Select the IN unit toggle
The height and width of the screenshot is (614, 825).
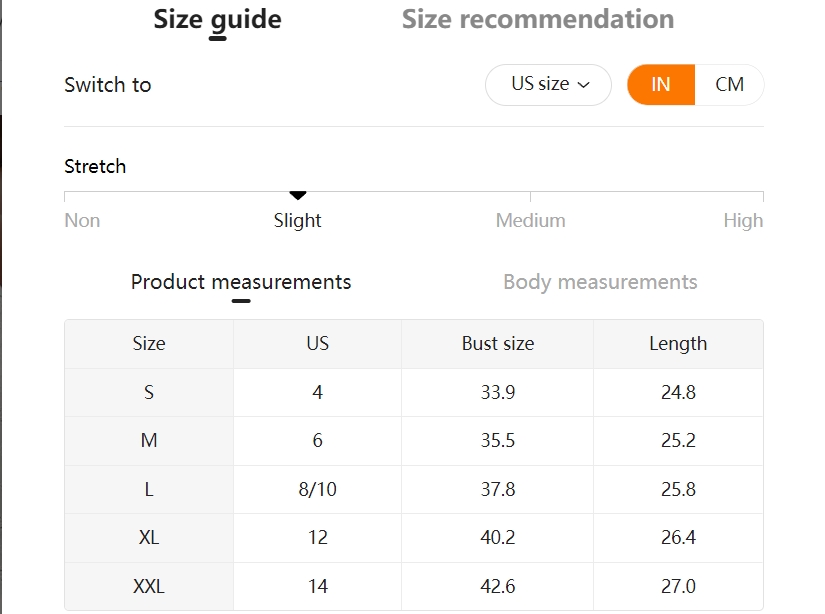click(x=661, y=85)
